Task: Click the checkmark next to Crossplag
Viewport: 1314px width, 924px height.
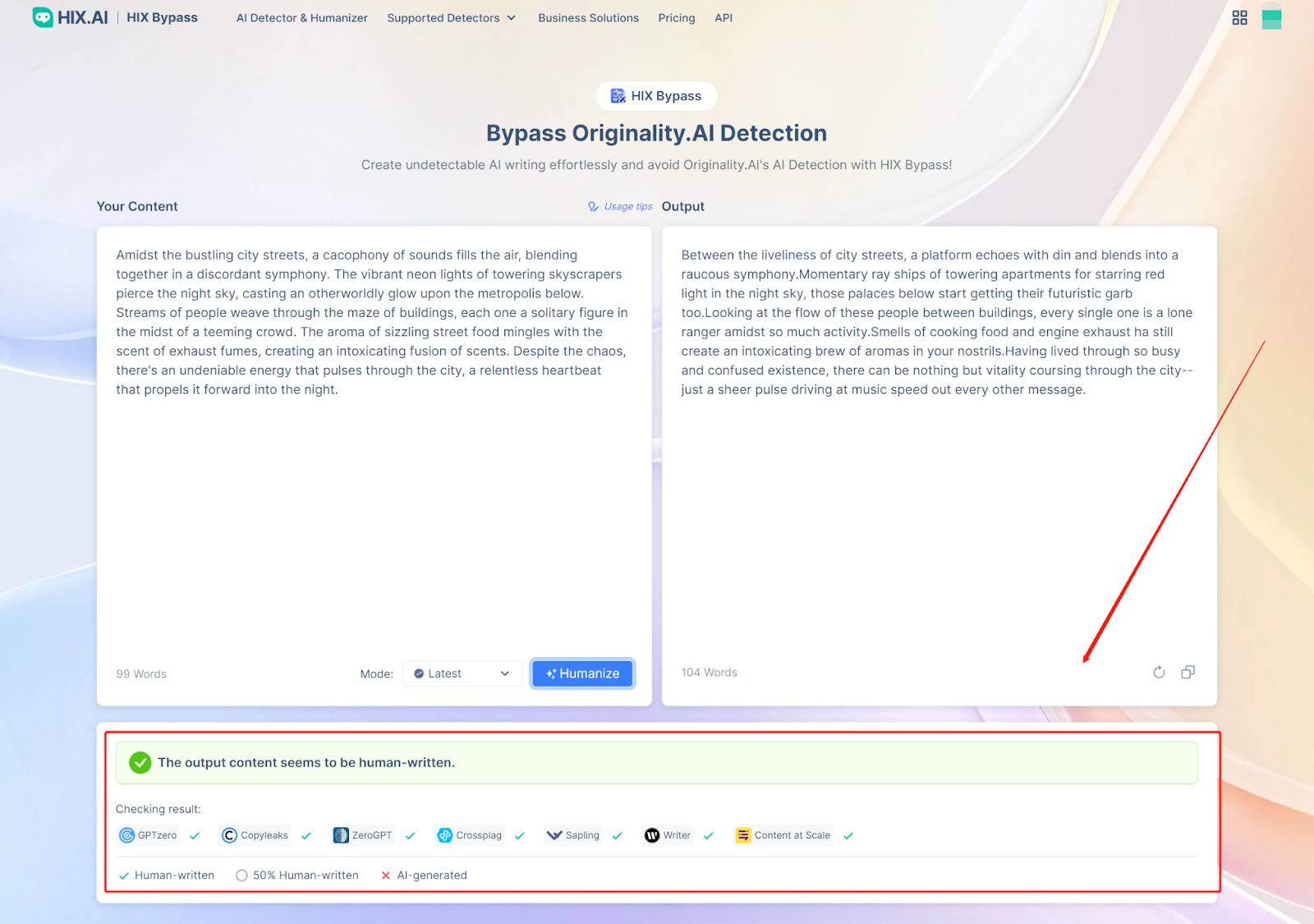Action: tap(520, 836)
